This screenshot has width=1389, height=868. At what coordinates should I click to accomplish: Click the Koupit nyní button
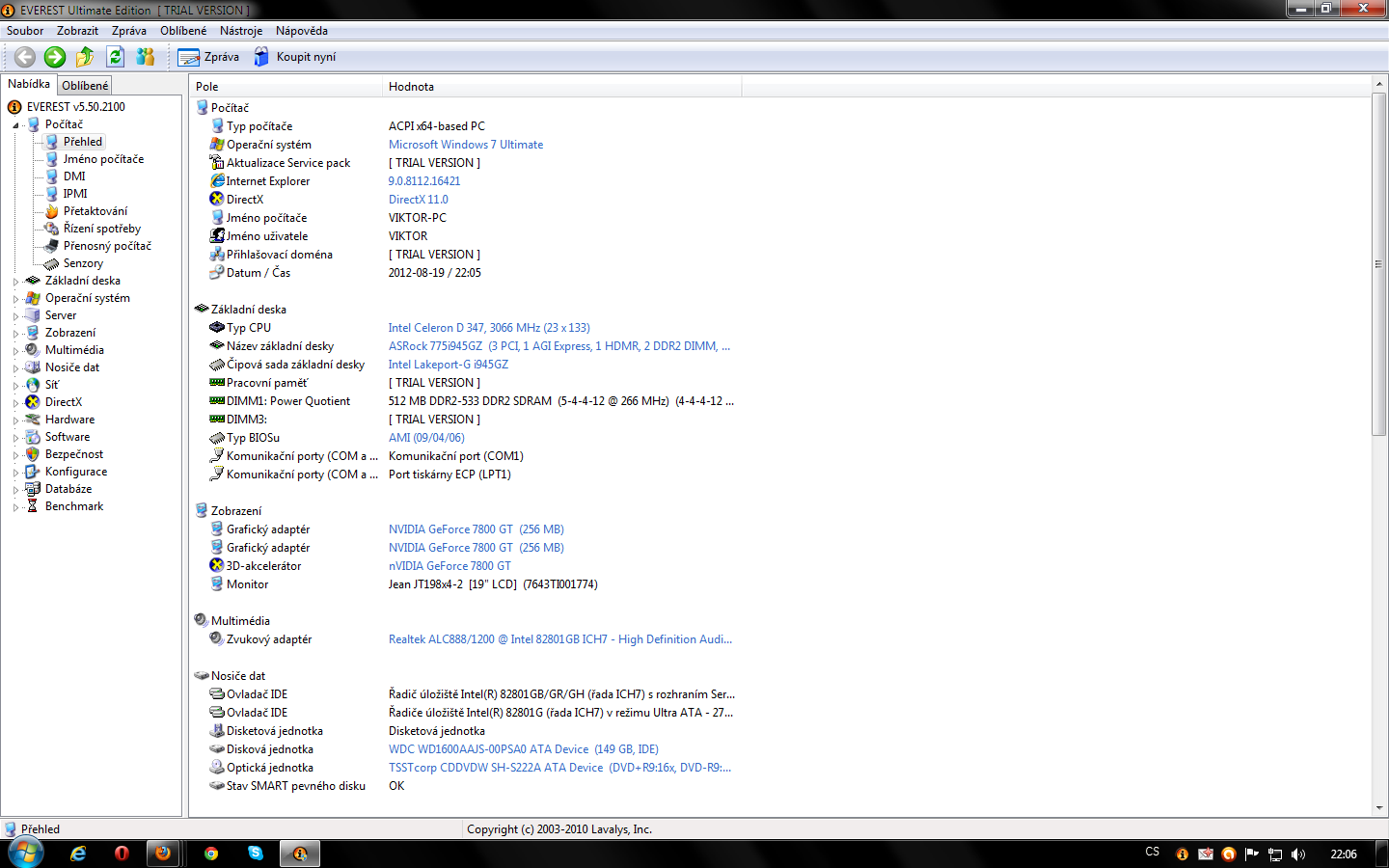point(295,57)
